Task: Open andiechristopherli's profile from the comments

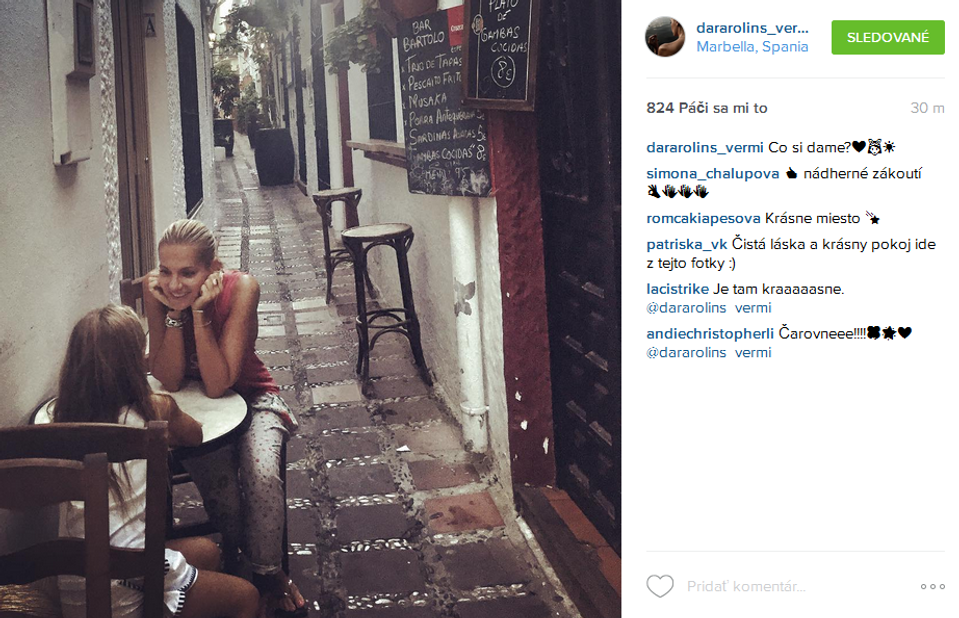Action: pyautogui.click(x=710, y=333)
